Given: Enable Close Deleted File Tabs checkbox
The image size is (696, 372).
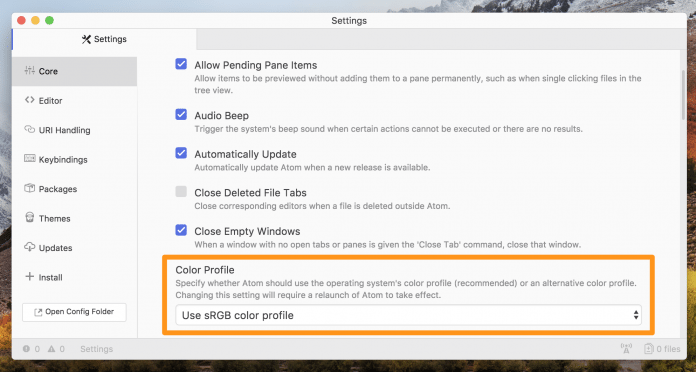Looking at the screenshot, I should (181, 192).
